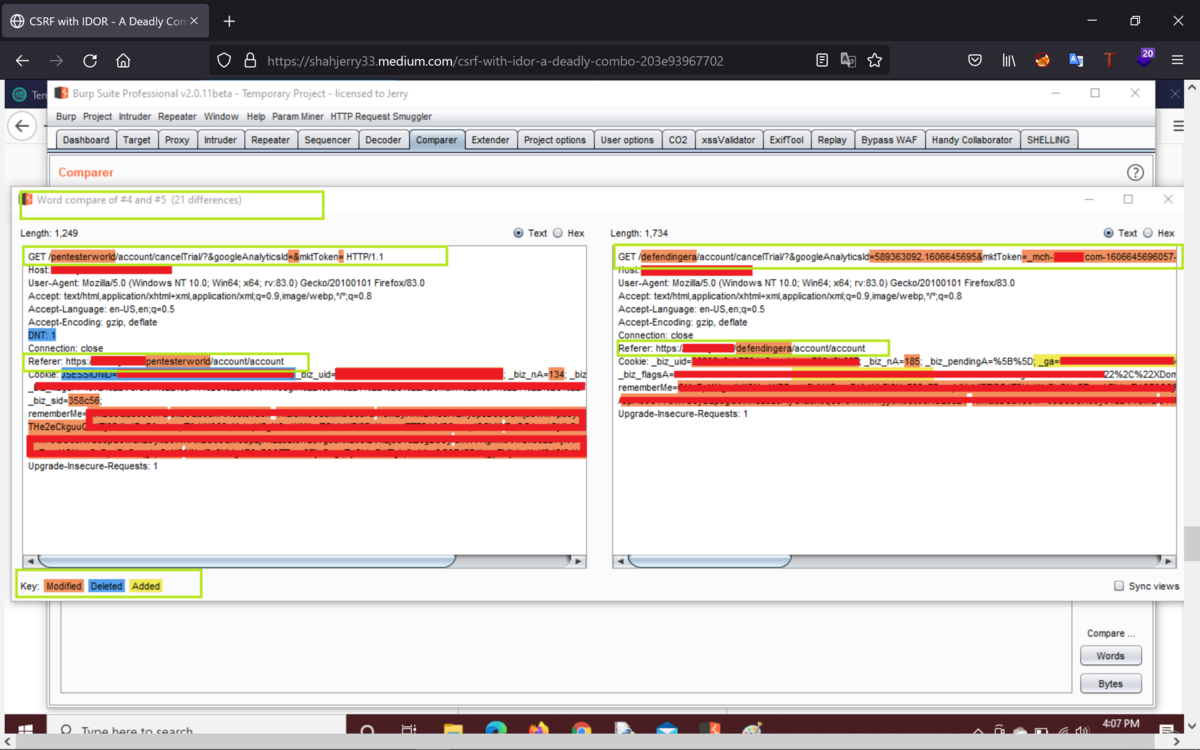This screenshot has width=1200, height=750.
Task: Save to Pocket icon in Firefox toolbar
Action: click(x=975, y=61)
